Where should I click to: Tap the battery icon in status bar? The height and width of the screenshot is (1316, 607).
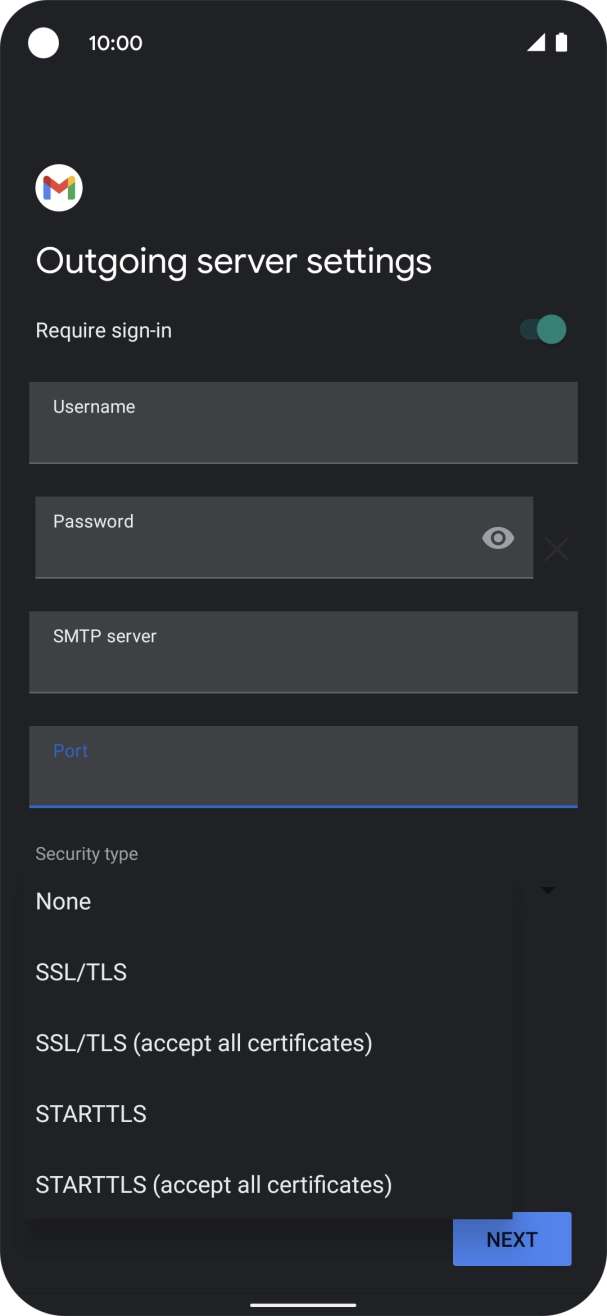tap(561, 42)
